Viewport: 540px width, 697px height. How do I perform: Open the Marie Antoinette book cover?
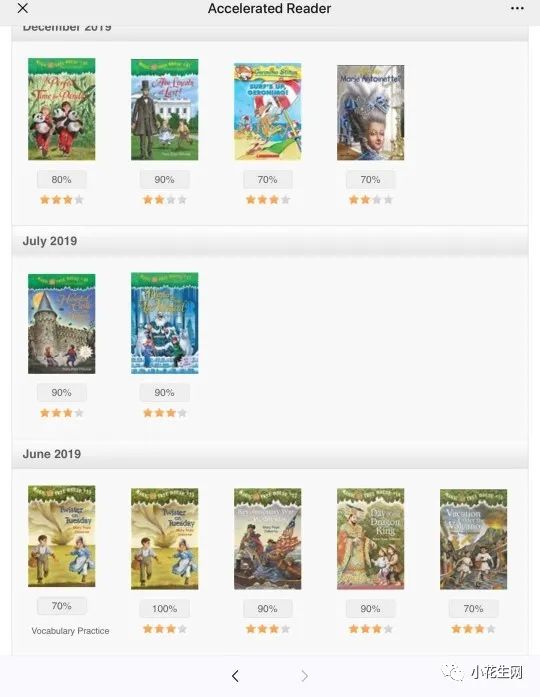371,112
